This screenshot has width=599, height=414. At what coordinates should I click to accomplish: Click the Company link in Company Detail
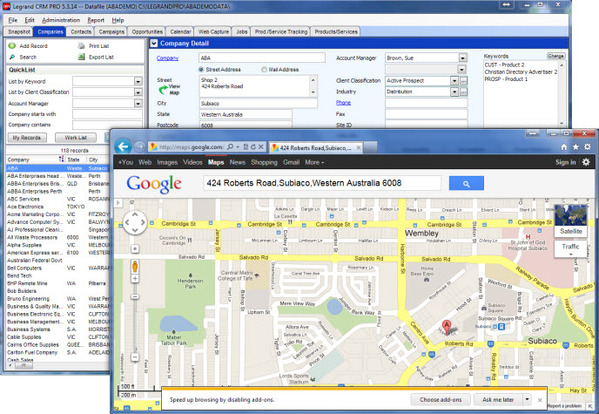coord(168,58)
